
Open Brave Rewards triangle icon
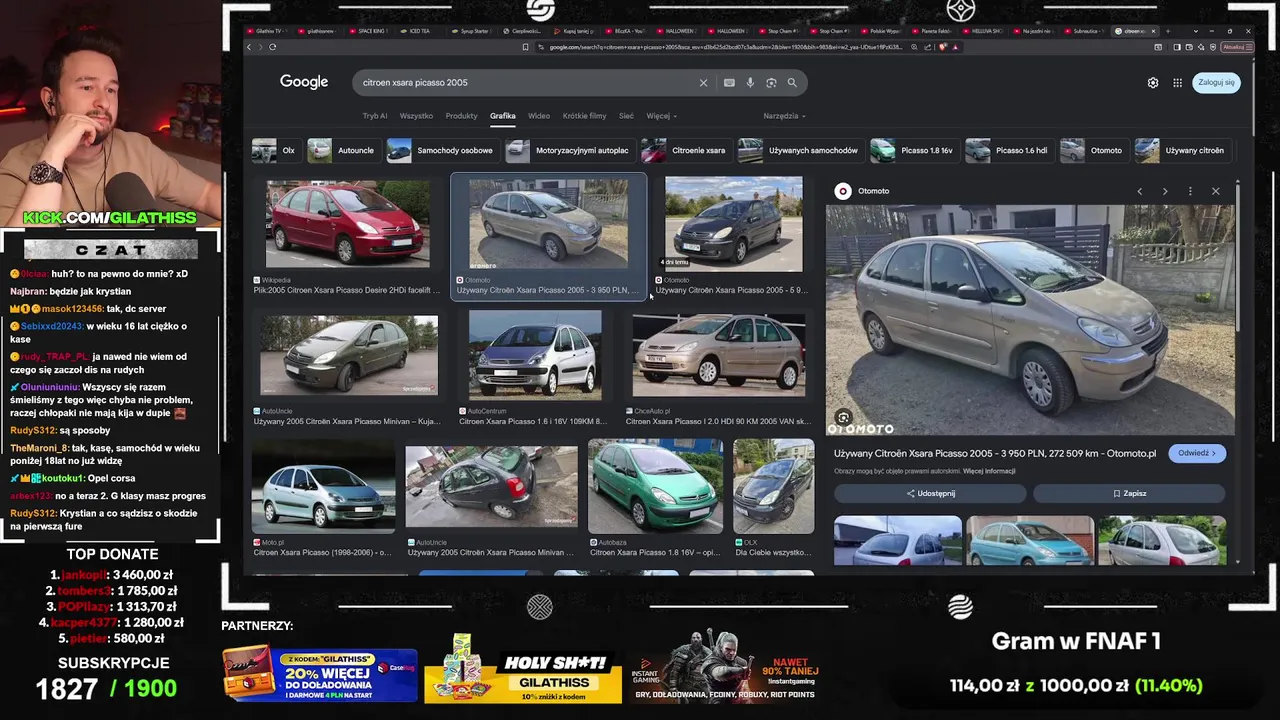955,47
